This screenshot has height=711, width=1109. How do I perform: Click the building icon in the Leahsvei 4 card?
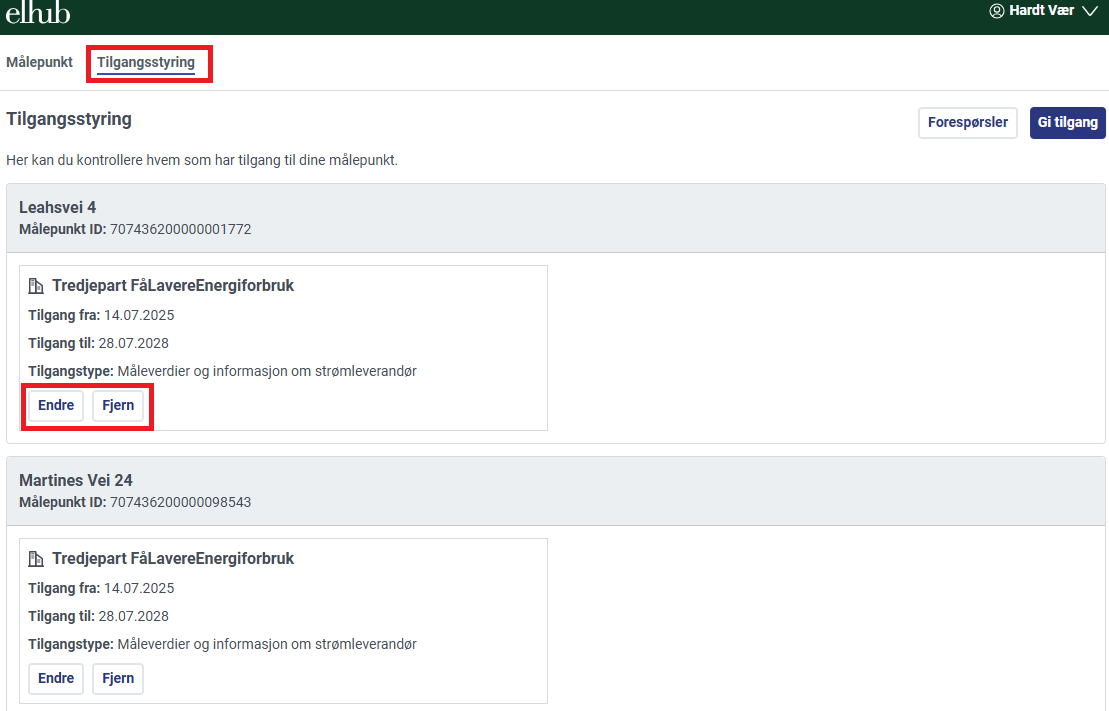[36, 286]
